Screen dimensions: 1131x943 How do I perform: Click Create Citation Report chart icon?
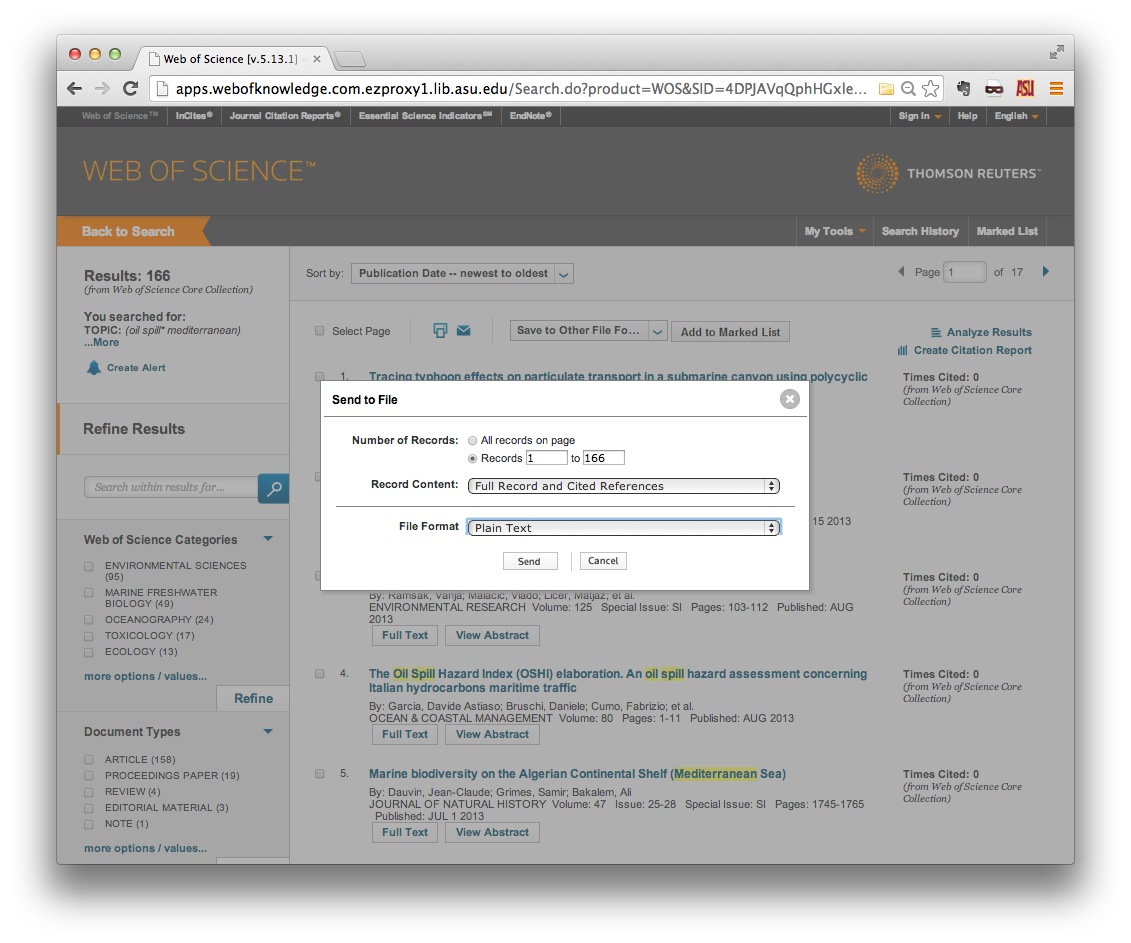pyautogui.click(x=902, y=351)
